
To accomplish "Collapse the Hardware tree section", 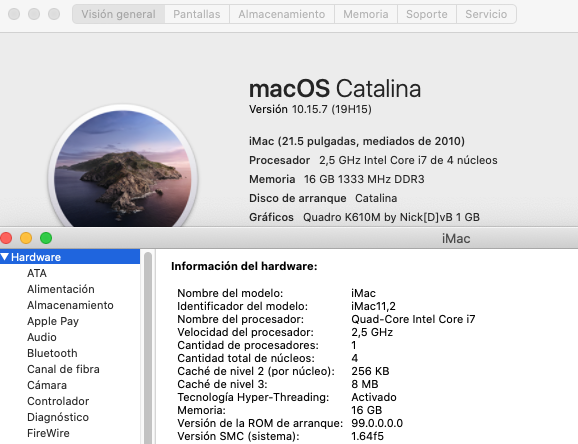I will tap(5, 257).
